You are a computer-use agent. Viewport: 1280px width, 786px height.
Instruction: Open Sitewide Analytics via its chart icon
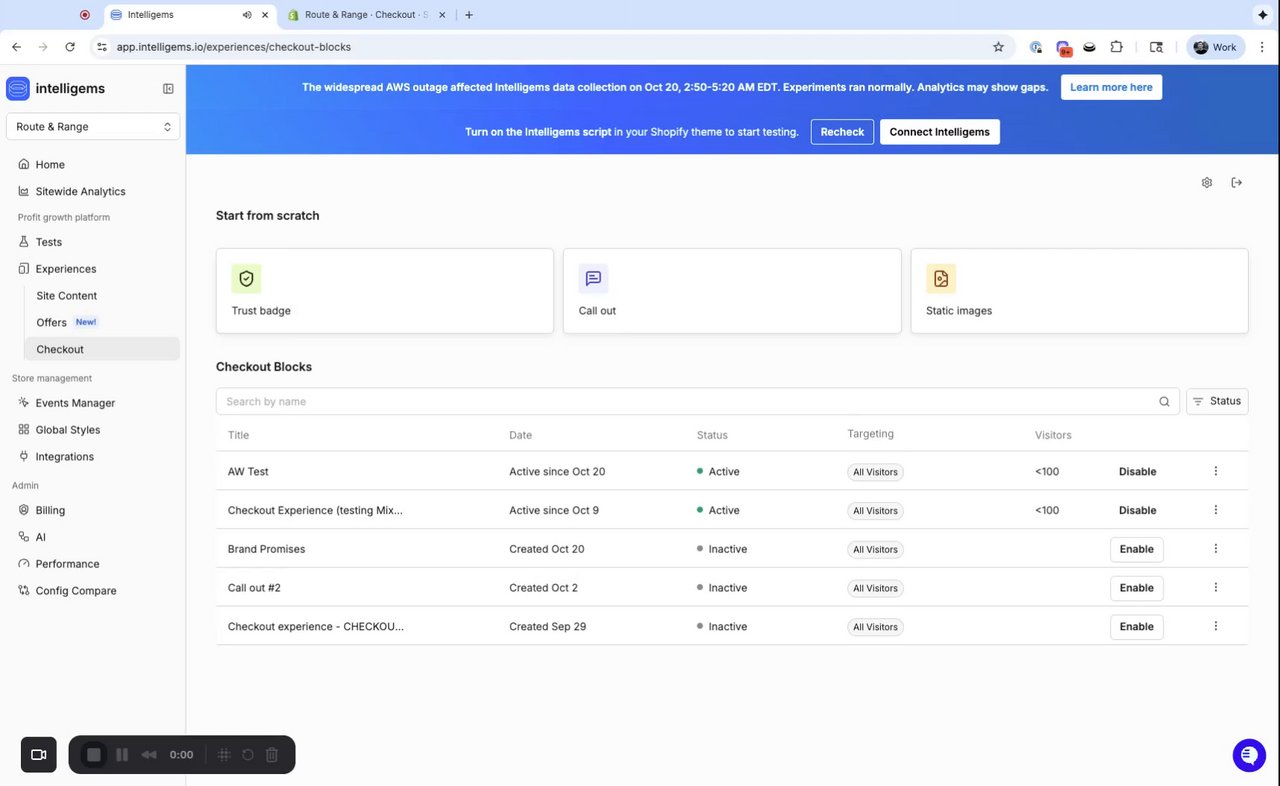pyautogui.click(x=24, y=191)
